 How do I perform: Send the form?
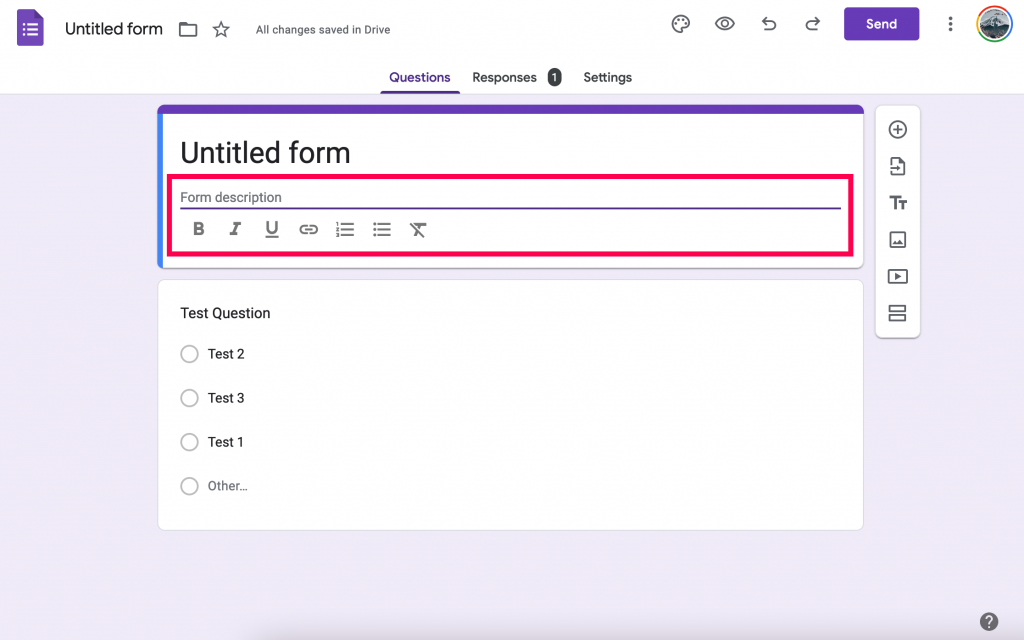(881, 23)
